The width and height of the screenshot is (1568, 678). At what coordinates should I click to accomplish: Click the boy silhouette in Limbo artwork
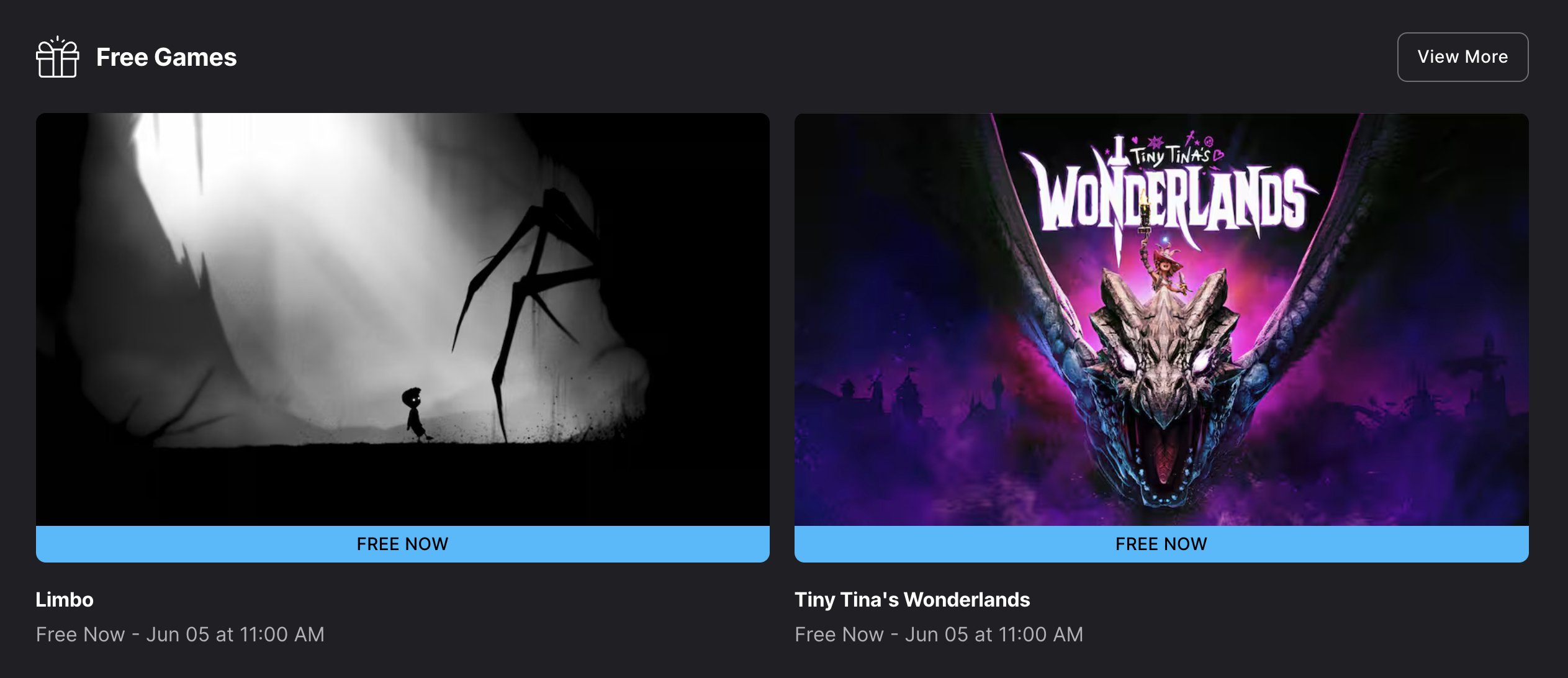coord(415,414)
